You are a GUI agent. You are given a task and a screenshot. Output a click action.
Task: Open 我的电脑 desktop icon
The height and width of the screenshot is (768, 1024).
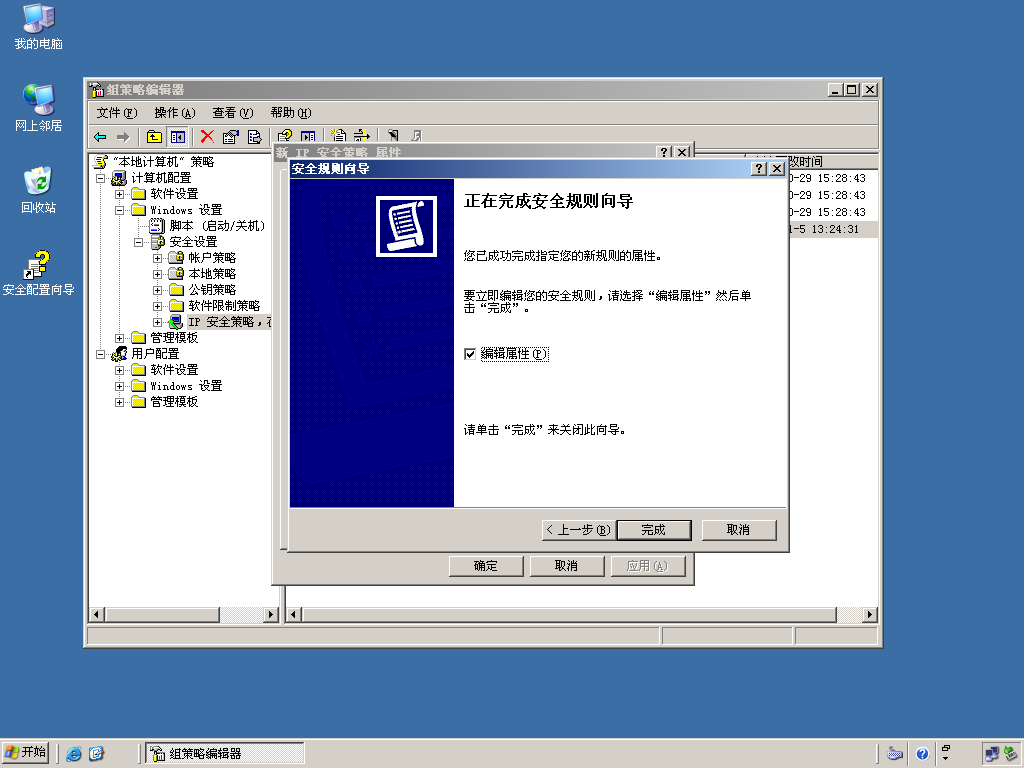pyautogui.click(x=39, y=27)
